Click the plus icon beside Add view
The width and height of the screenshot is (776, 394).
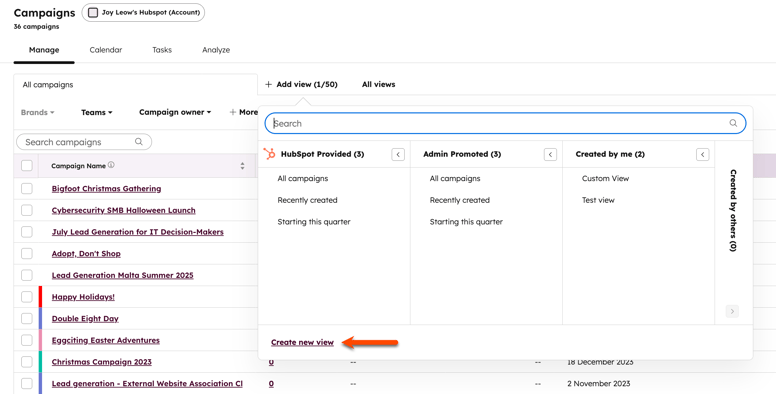[x=268, y=85]
